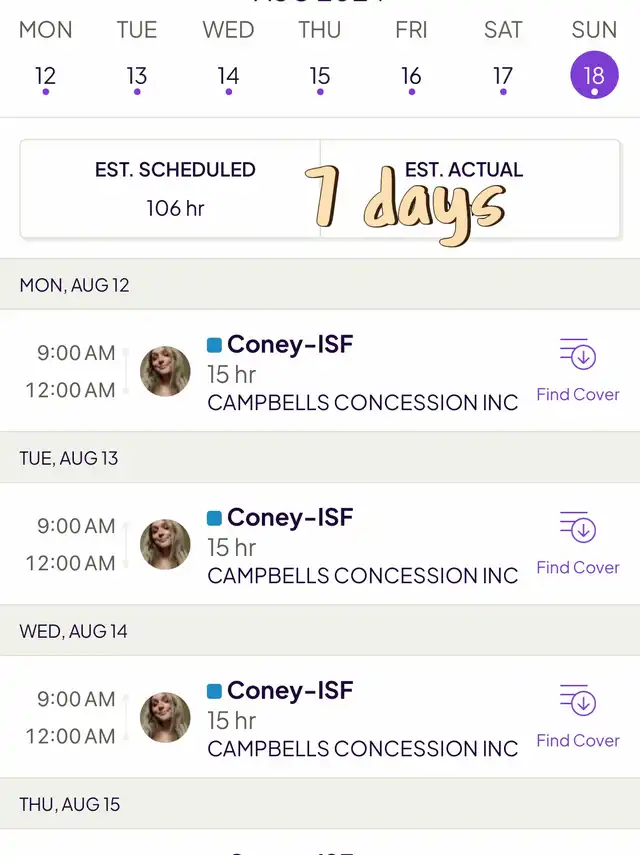640x855 pixels.
Task: Tap Find Cover icon for Tuesday shift
Action: pos(578,527)
